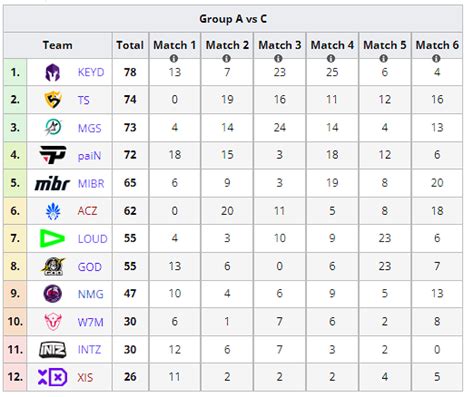Image resolution: width=474 pixels, height=397 pixels.
Task: Click the info icon under Match 6
Action: coord(436,59)
